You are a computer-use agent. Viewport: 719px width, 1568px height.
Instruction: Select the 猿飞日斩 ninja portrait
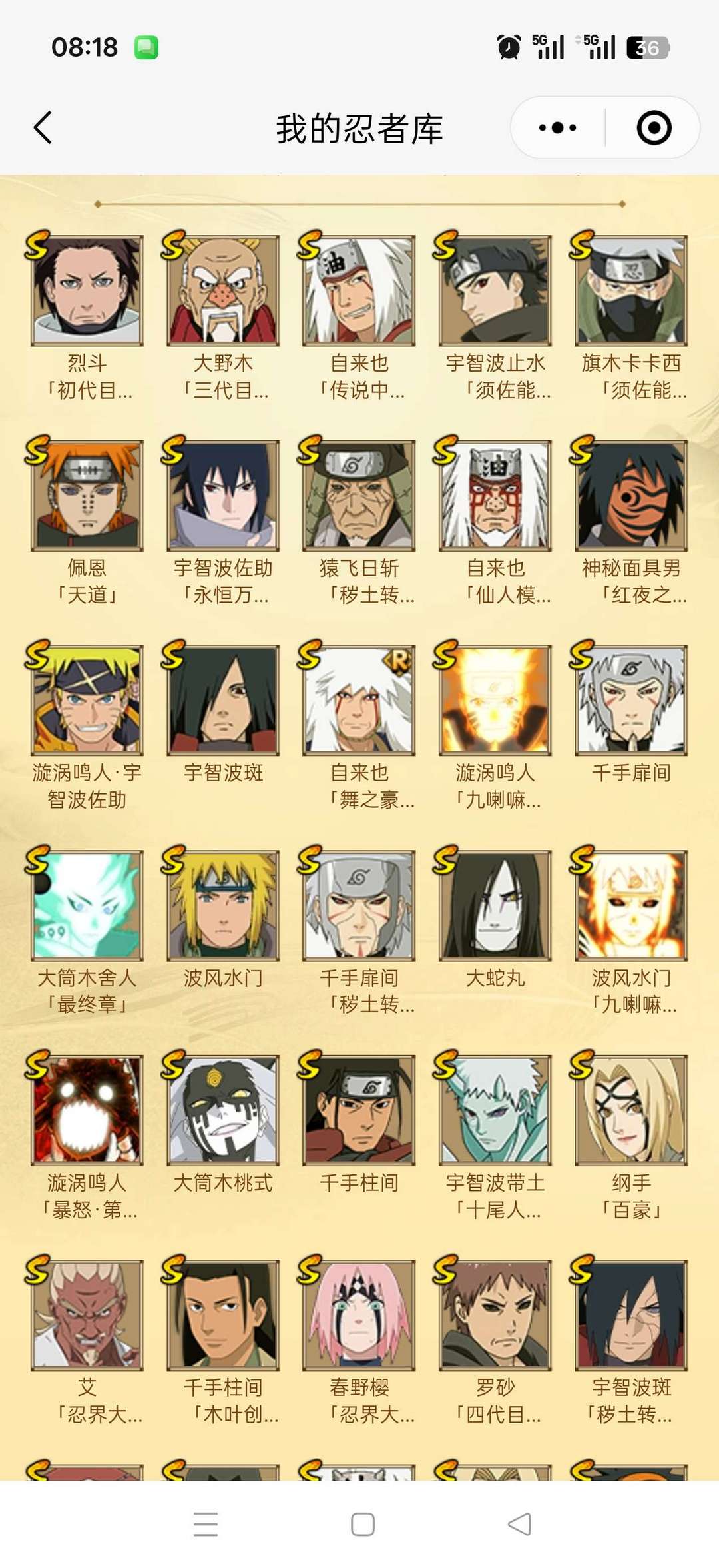point(359,495)
